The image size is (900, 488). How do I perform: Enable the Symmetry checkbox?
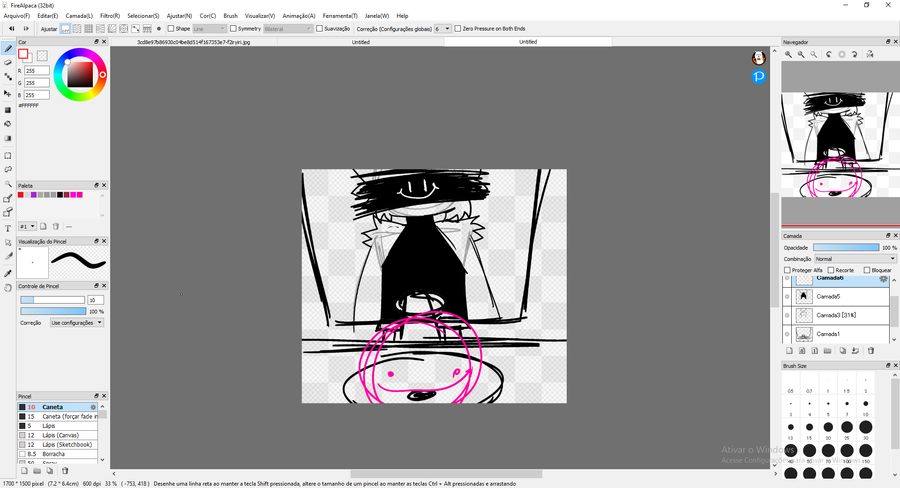click(x=233, y=29)
